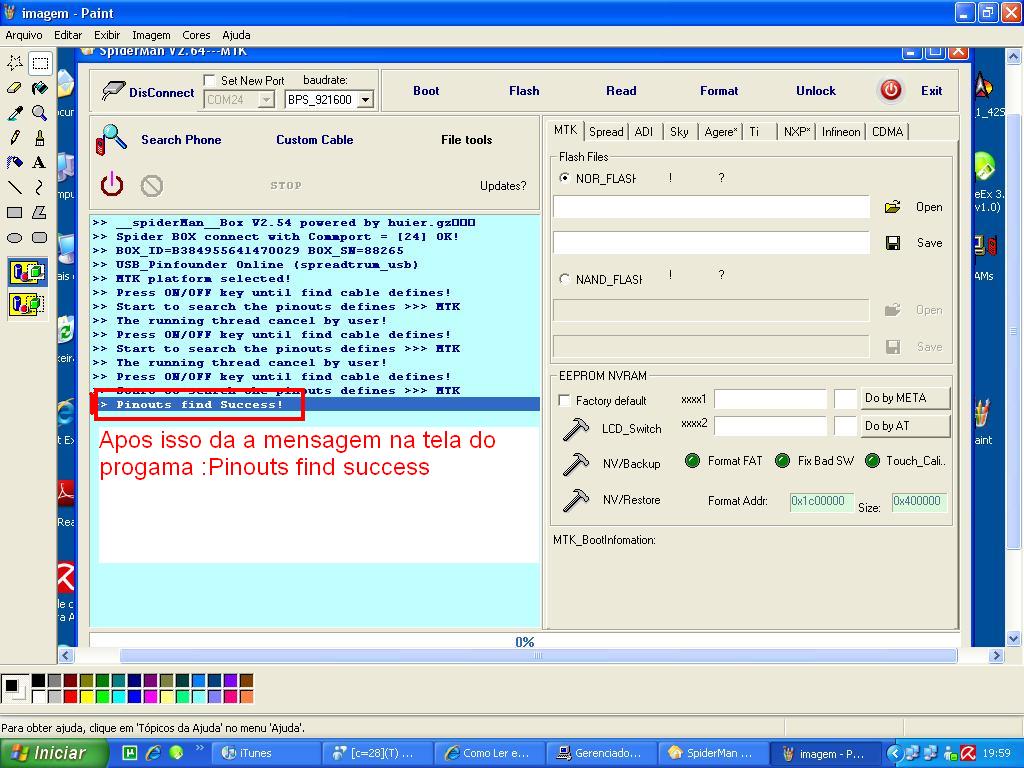Pick the red color swatch in palette
Image resolution: width=1024 pixels, height=768 pixels.
coord(70,696)
